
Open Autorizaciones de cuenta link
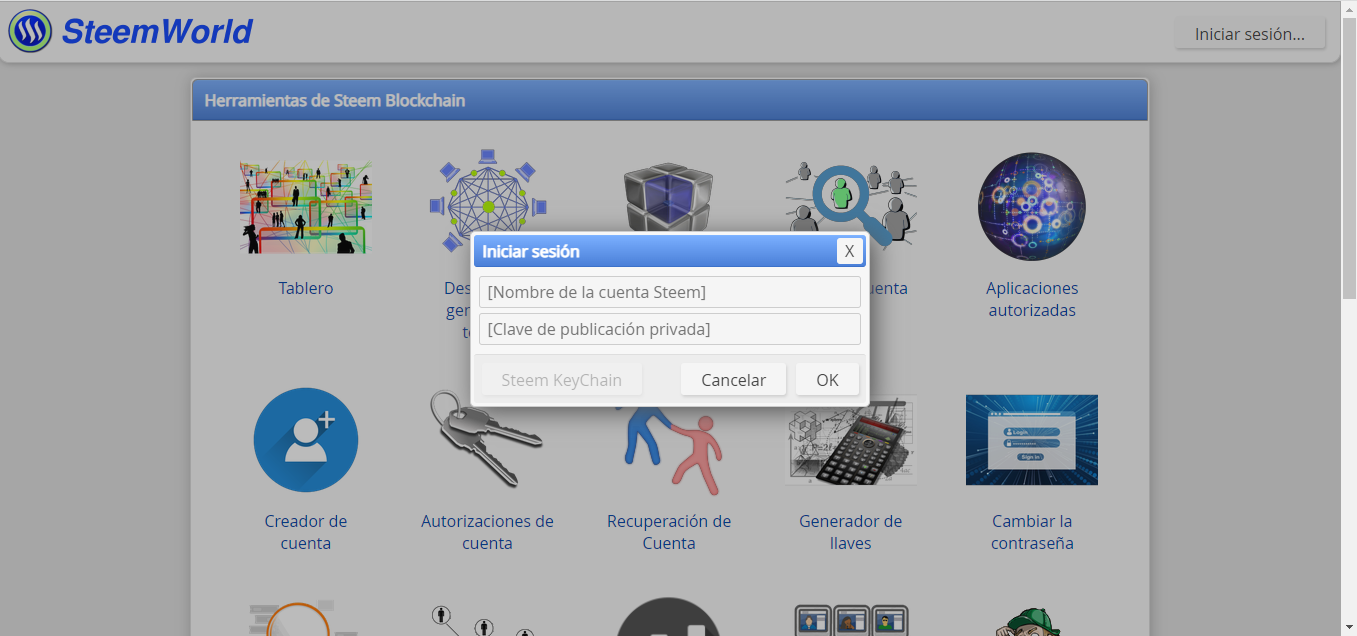pos(487,532)
